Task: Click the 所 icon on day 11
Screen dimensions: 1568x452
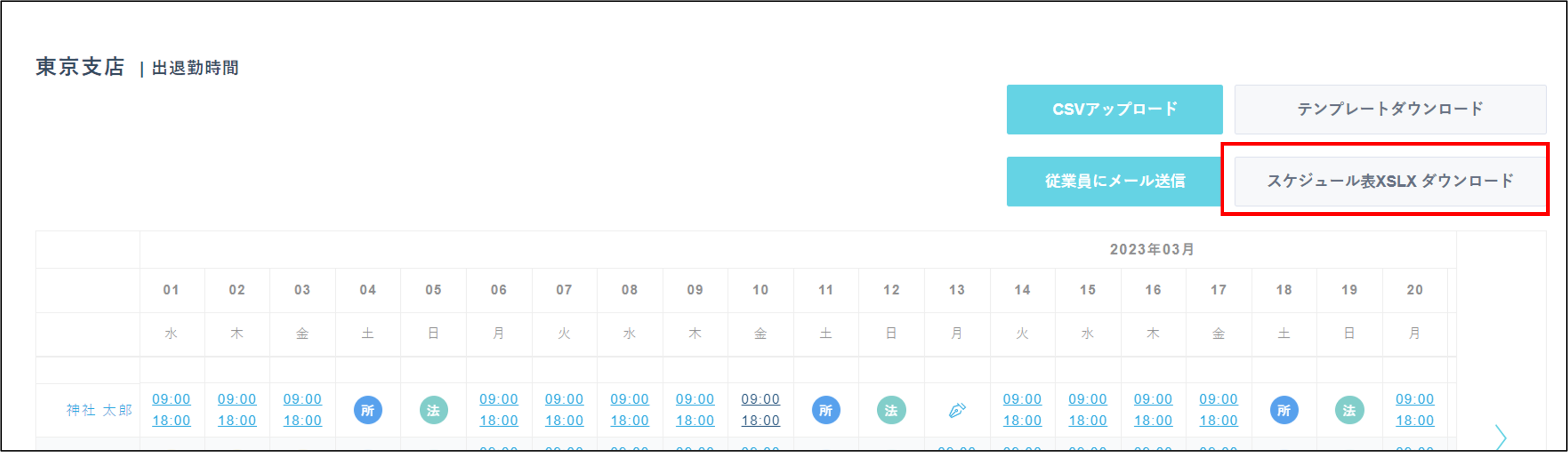Action: pos(826,410)
